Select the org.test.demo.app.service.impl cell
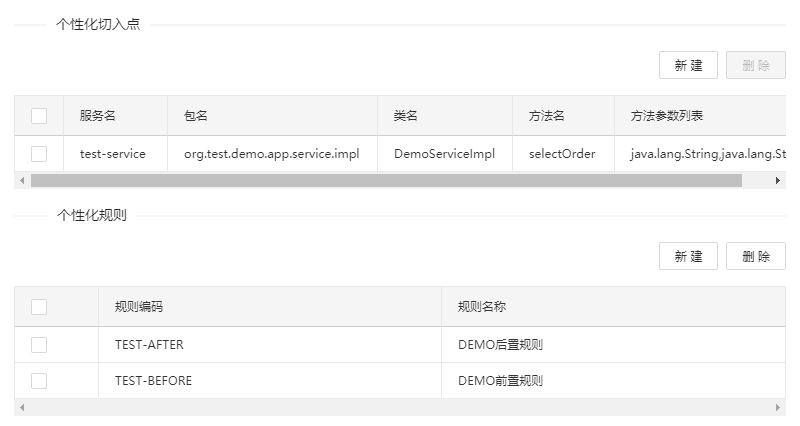The width and height of the screenshot is (800, 426). (272, 154)
